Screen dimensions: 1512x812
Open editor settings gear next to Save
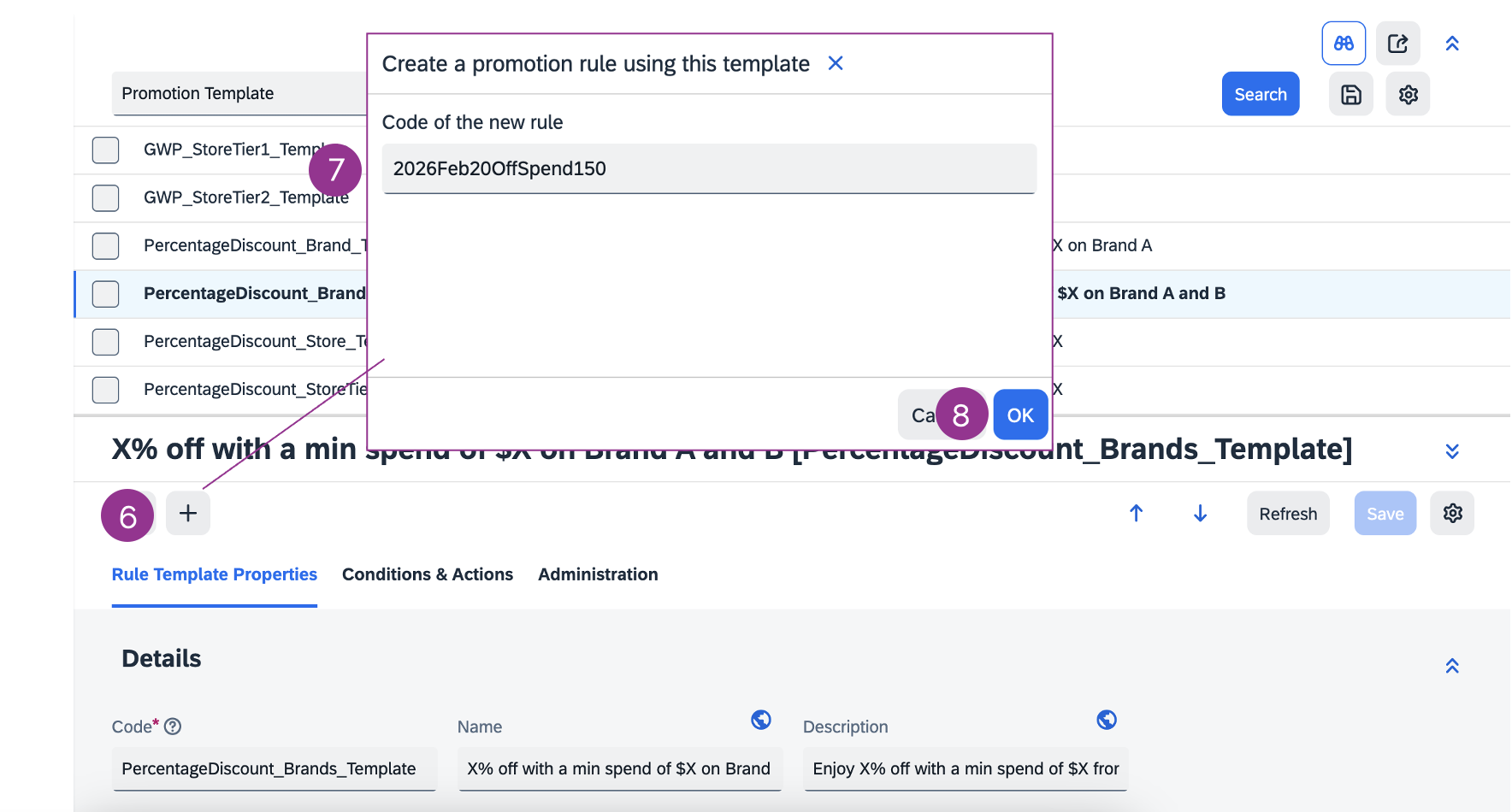pyautogui.click(x=1452, y=513)
